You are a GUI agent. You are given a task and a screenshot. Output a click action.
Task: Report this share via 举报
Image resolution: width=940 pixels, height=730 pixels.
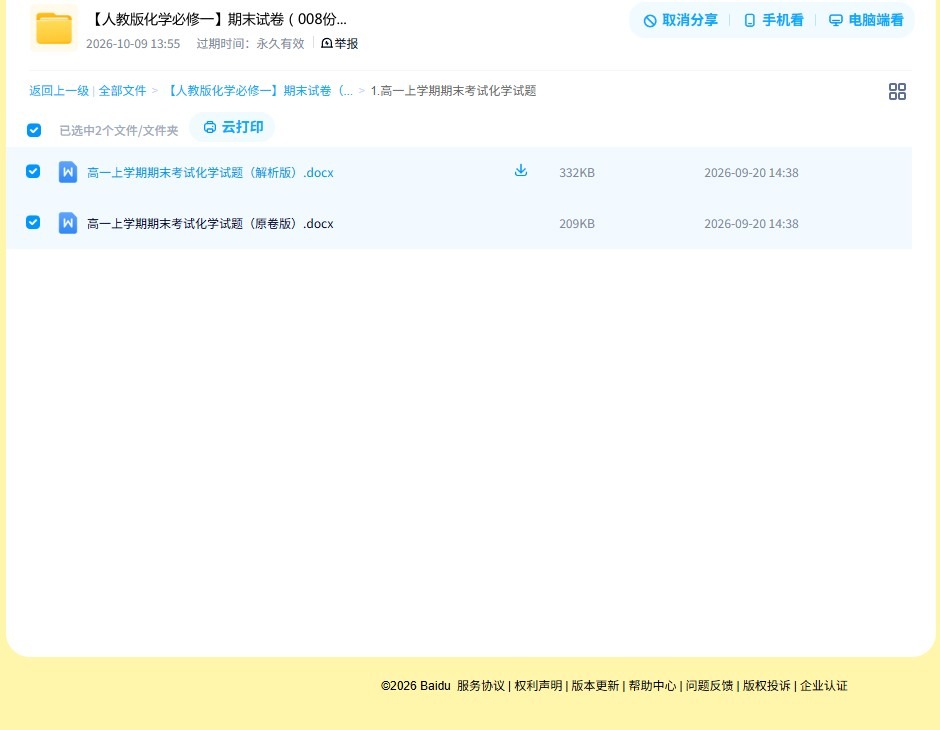pyautogui.click(x=340, y=44)
